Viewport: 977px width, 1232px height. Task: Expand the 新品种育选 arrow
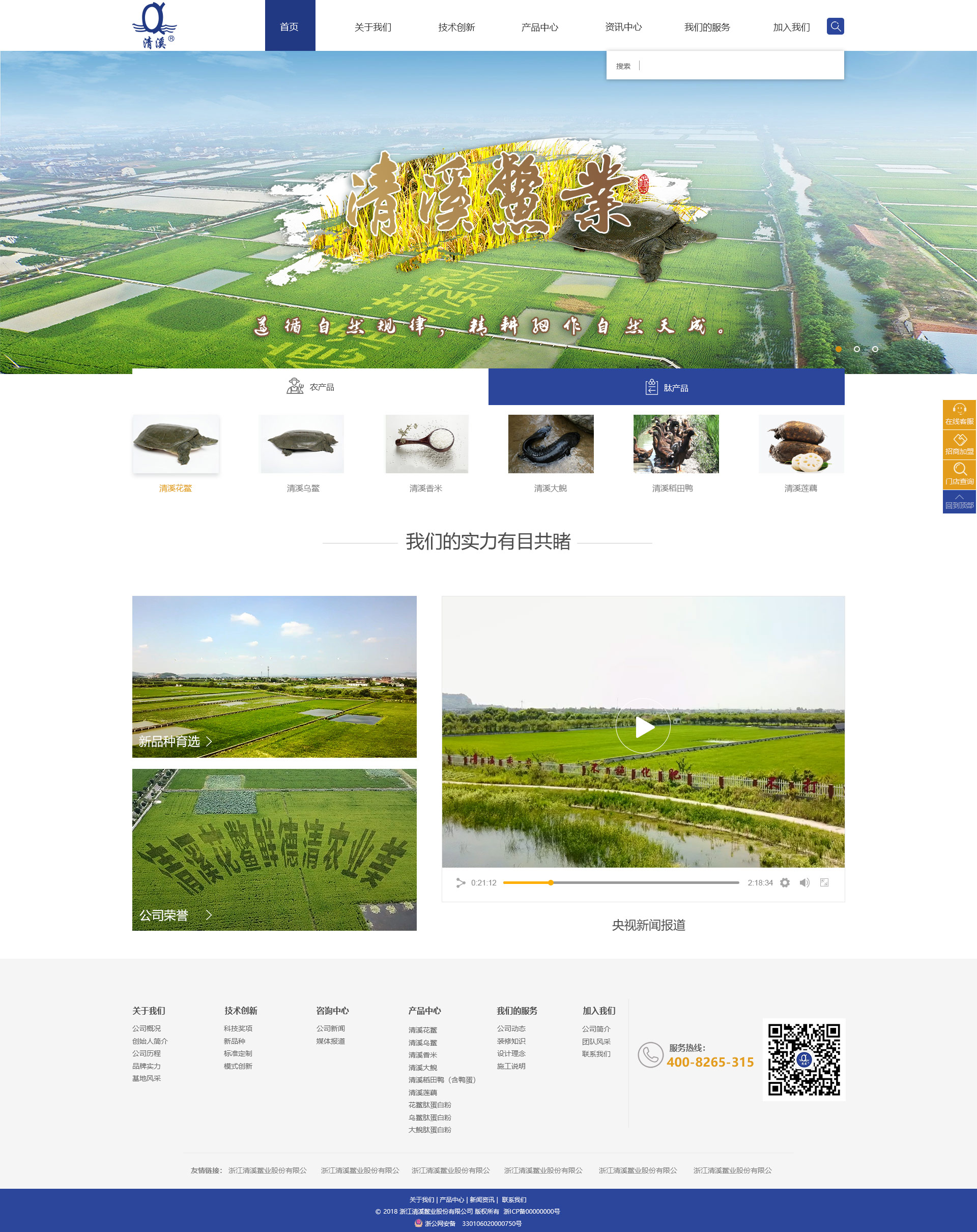(209, 741)
